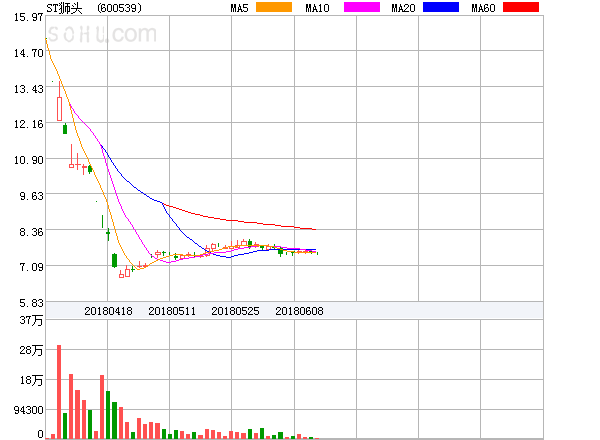The height and width of the screenshot is (440, 600).
Task: Click the 9.63 price axis label
Action: (31, 196)
